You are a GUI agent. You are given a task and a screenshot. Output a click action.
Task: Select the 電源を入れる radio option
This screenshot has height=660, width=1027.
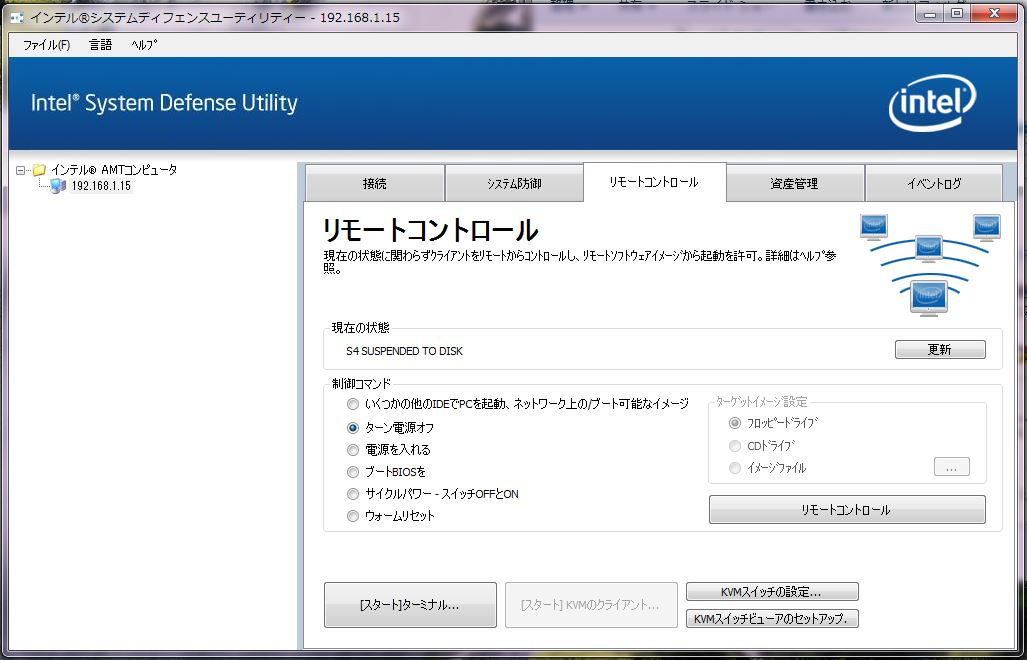coord(352,450)
